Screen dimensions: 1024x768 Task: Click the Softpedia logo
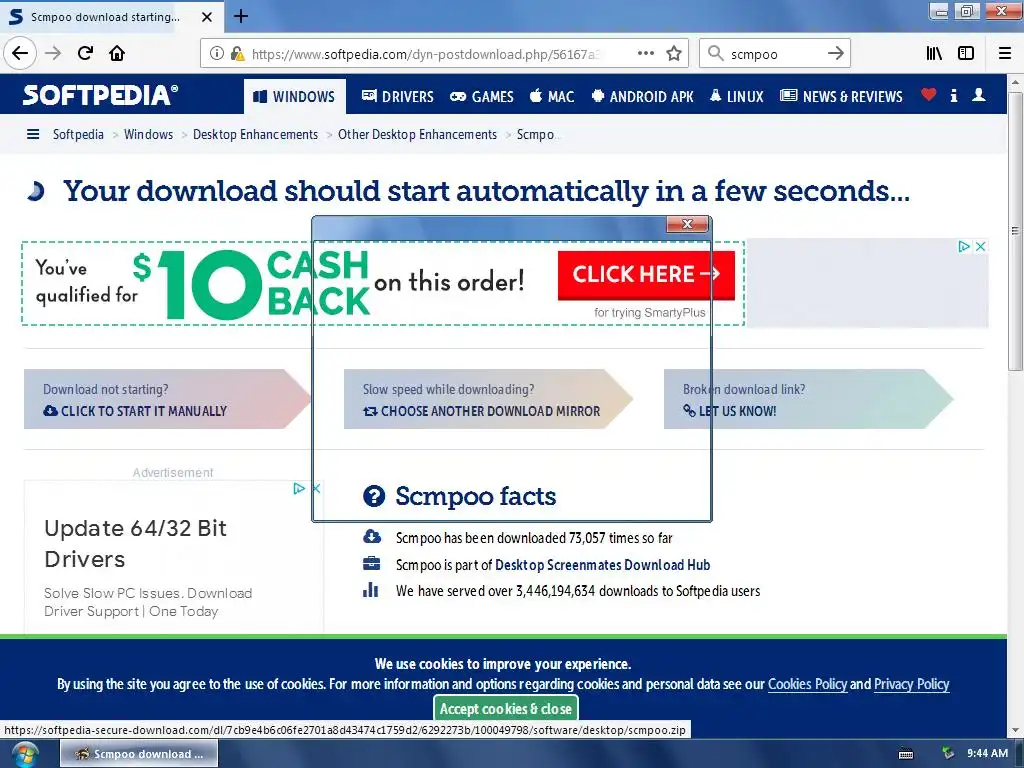(x=101, y=95)
